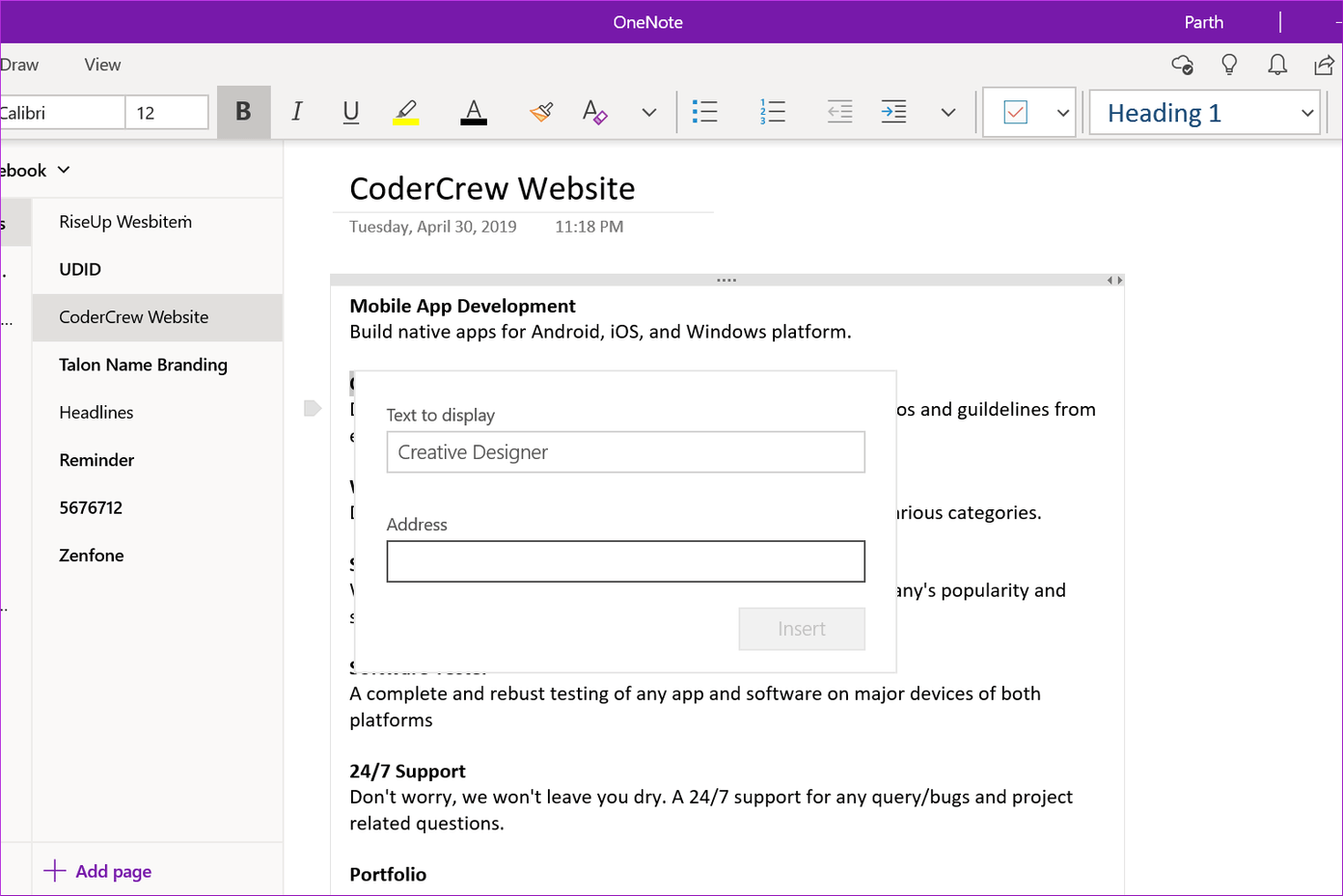The image size is (1343, 896).
Task: Click the Portfolio heading
Action: (x=388, y=875)
